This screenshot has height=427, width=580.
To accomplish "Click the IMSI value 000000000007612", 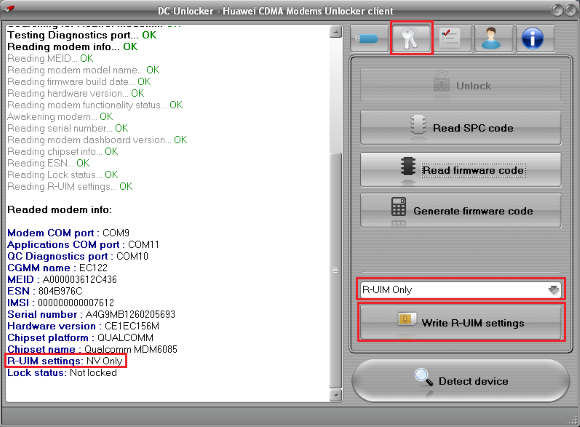I will click(x=76, y=303).
